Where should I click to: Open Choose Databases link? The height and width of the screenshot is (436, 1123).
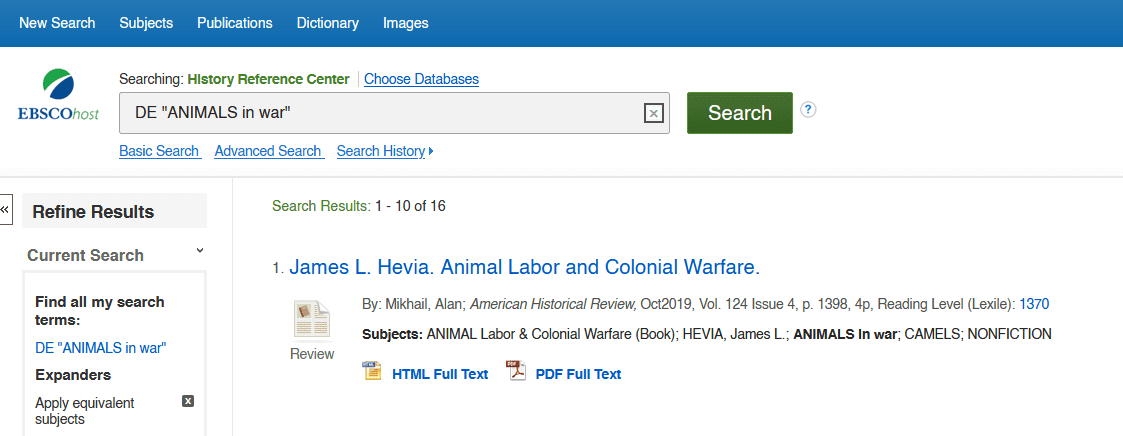421,79
